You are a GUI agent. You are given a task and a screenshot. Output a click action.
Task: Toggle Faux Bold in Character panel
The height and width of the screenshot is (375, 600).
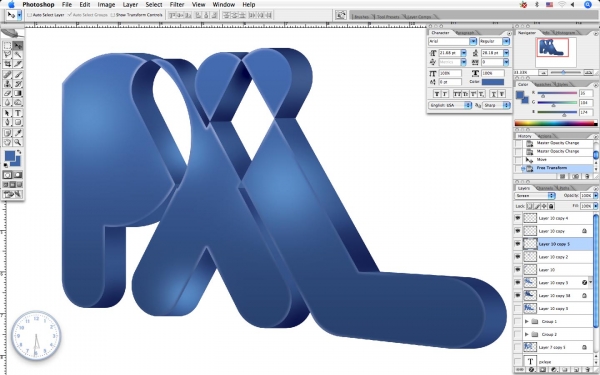tap(437, 94)
